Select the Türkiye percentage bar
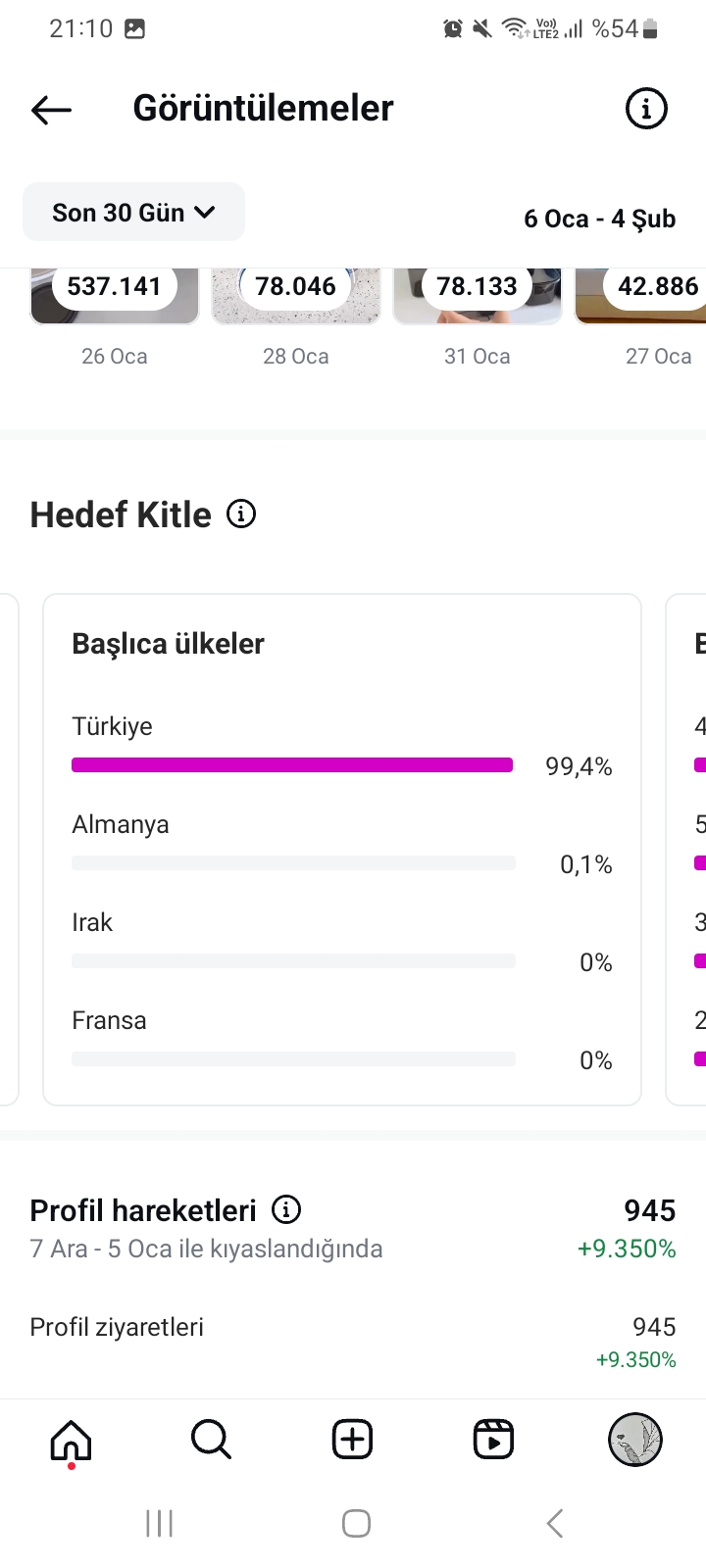Screen dimensions: 706x1568 (x=292, y=765)
